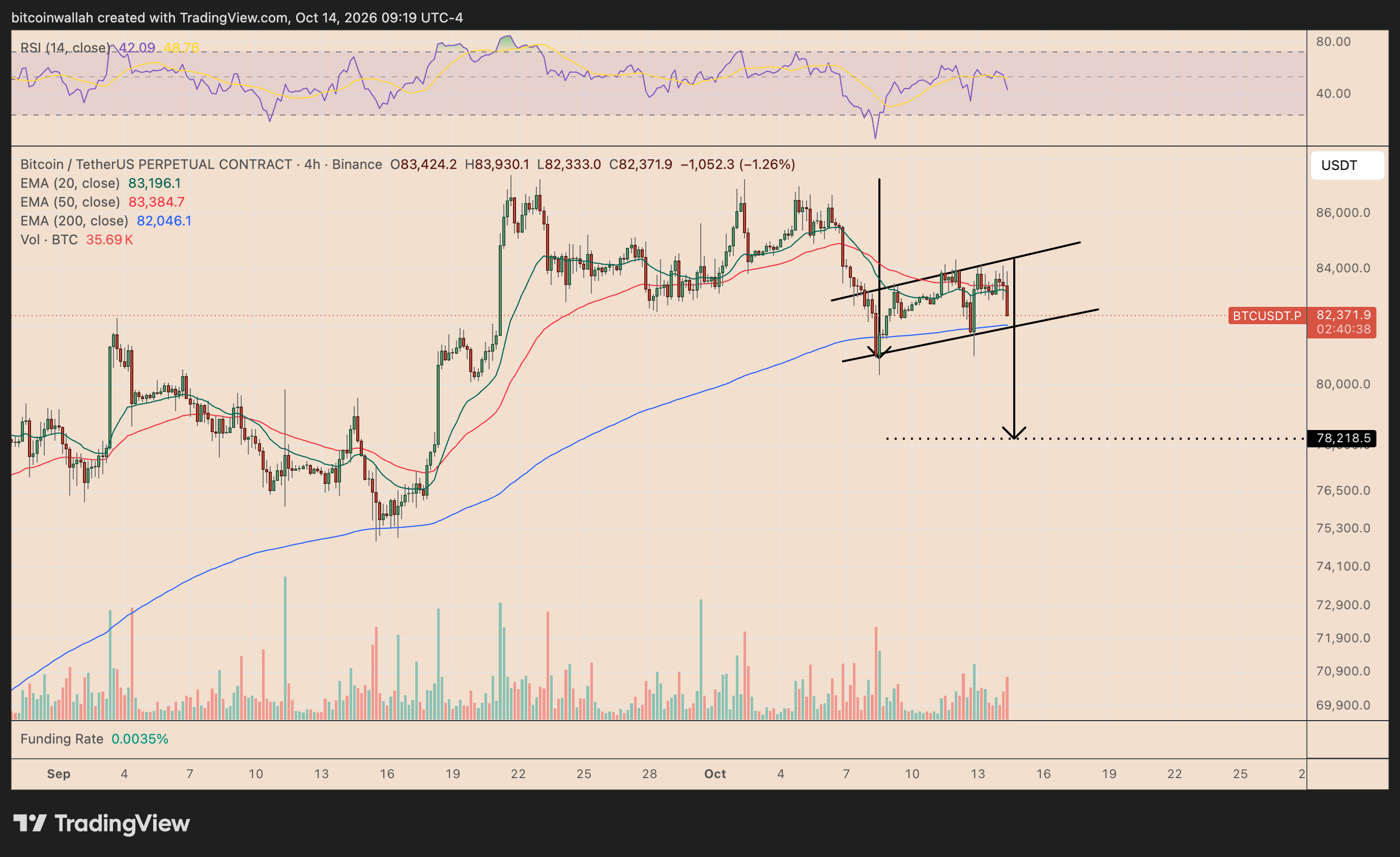This screenshot has height=857, width=1400.
Task: Click the target price label 78,218.5
Action: coord(1341,438)
